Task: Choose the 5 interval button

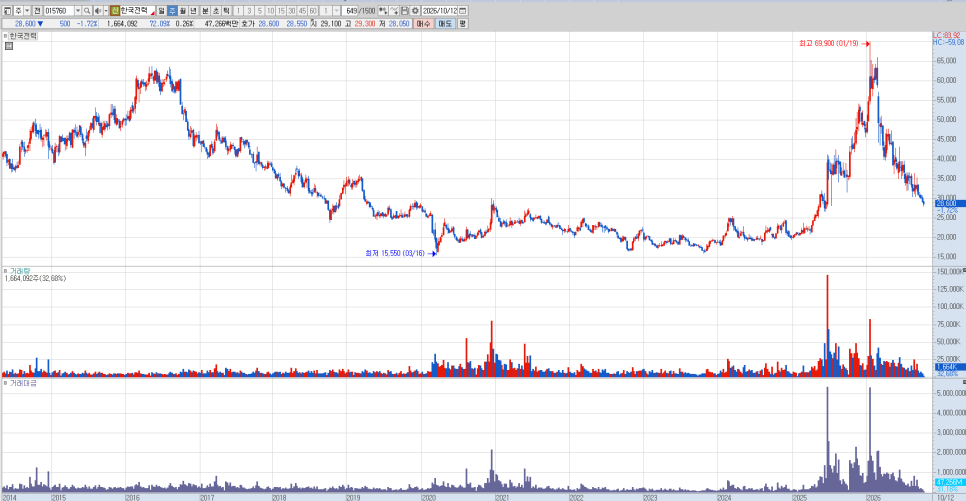Action: click(259, 11)
